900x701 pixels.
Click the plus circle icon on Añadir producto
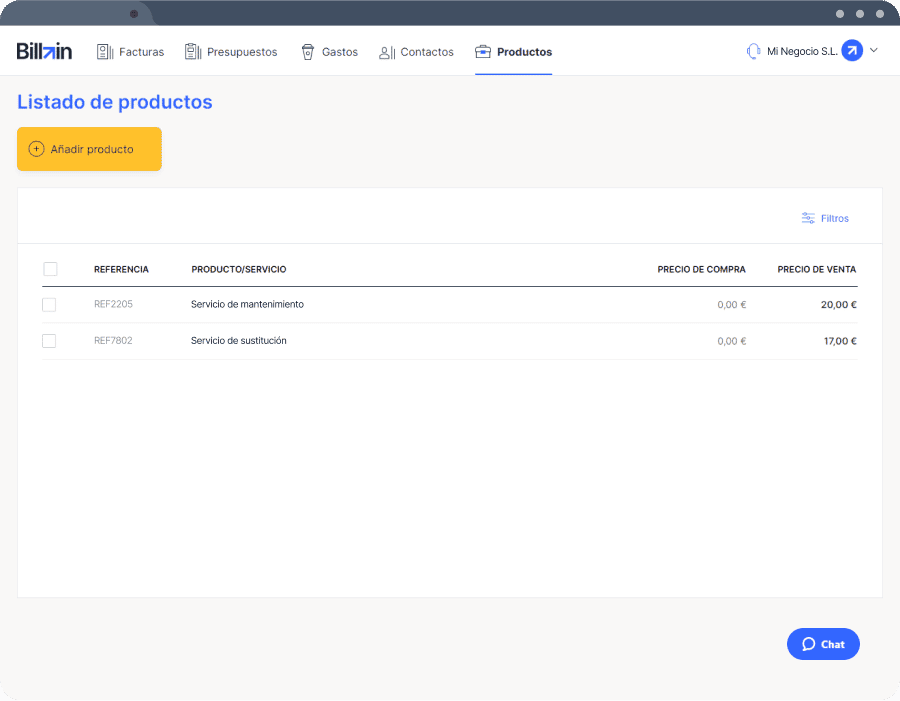(36, 149)
